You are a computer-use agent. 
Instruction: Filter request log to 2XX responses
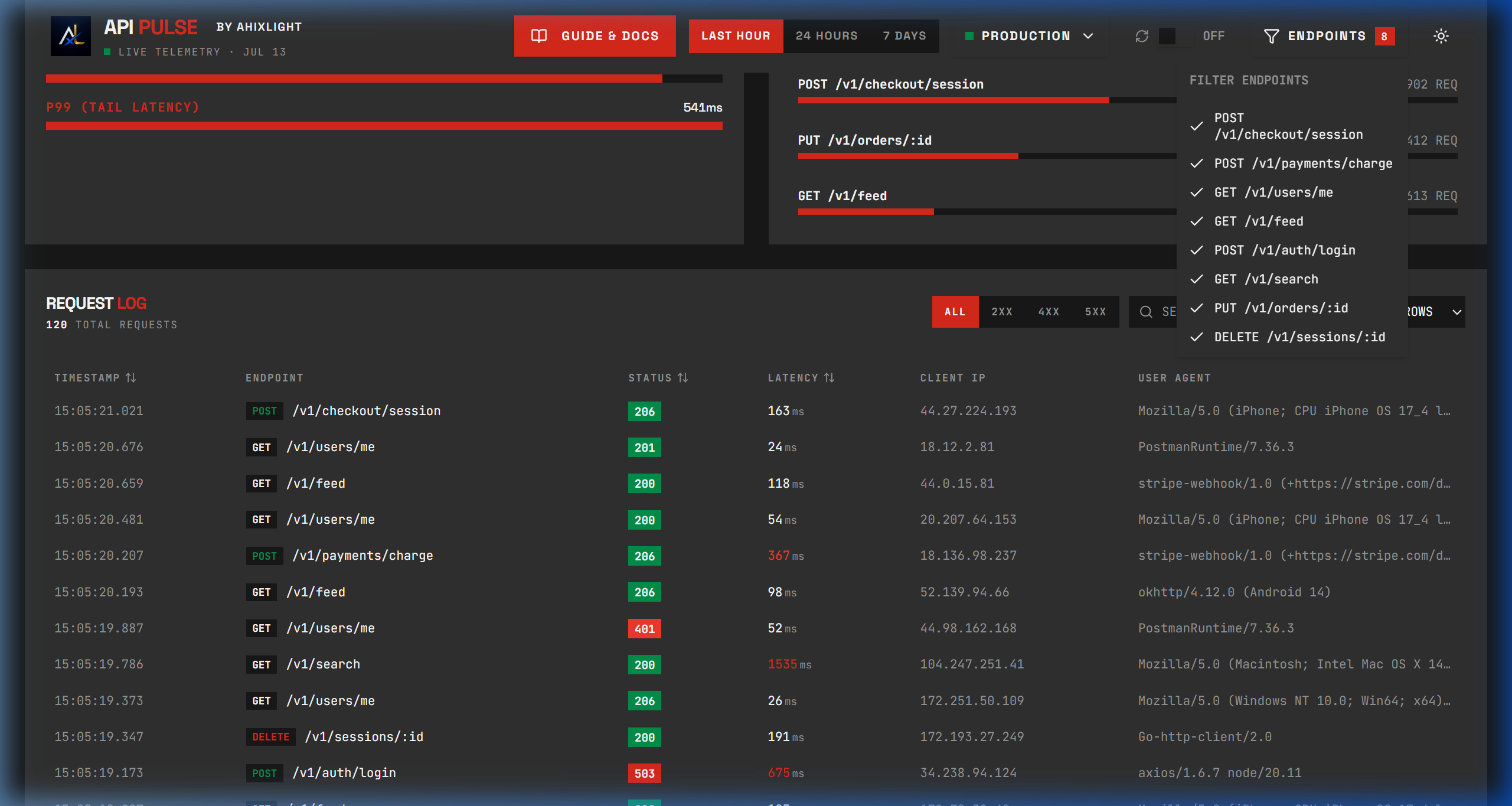click(1002, 312)
